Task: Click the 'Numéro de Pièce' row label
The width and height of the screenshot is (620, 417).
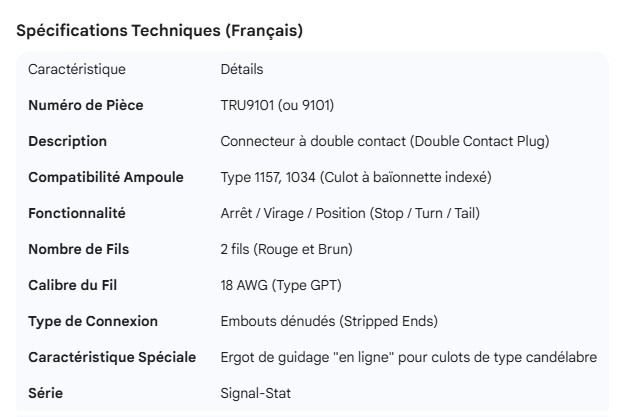Action: pyautogui.click(x=85, y=105)
